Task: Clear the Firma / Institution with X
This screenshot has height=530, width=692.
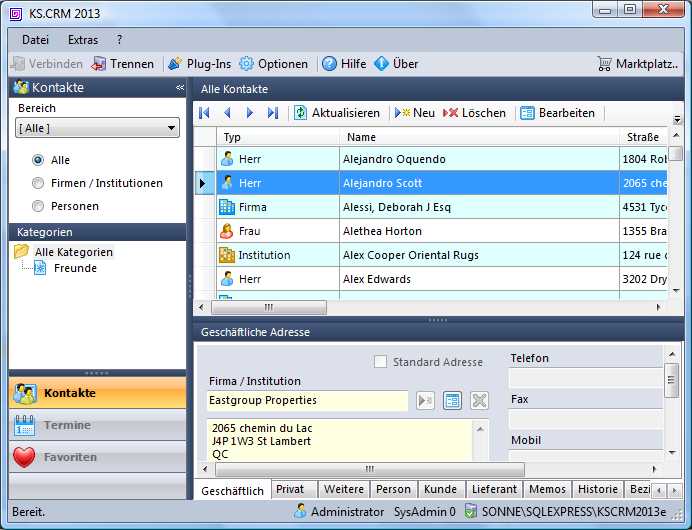Action: point(479,401)
